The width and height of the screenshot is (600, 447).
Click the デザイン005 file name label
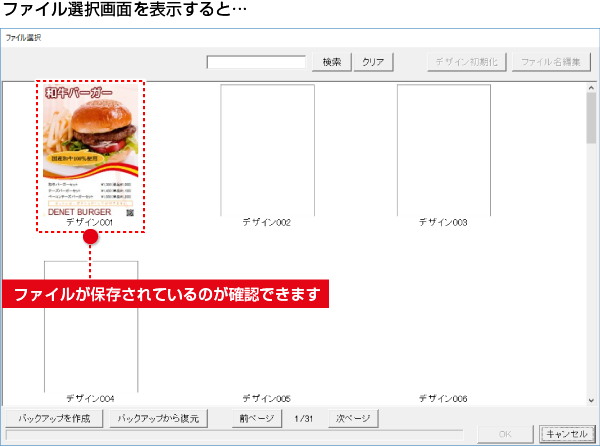point(267,398)
